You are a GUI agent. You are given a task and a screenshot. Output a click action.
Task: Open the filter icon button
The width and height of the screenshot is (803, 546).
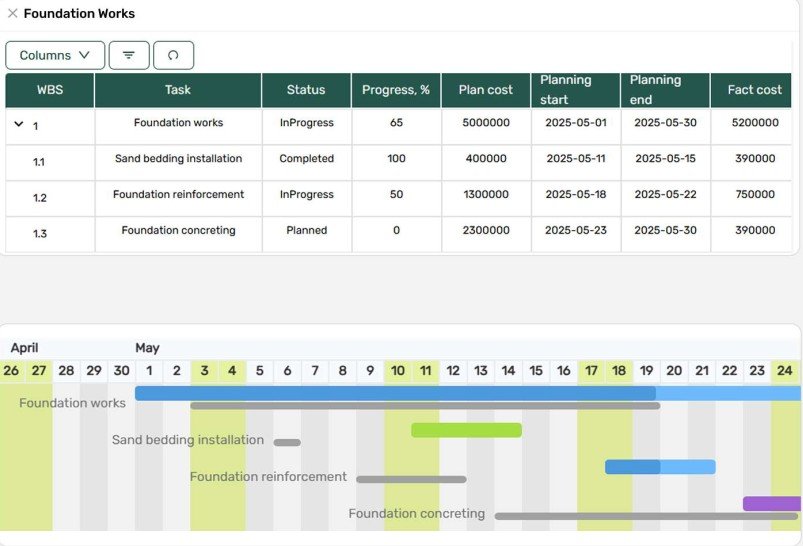(129, 55)
